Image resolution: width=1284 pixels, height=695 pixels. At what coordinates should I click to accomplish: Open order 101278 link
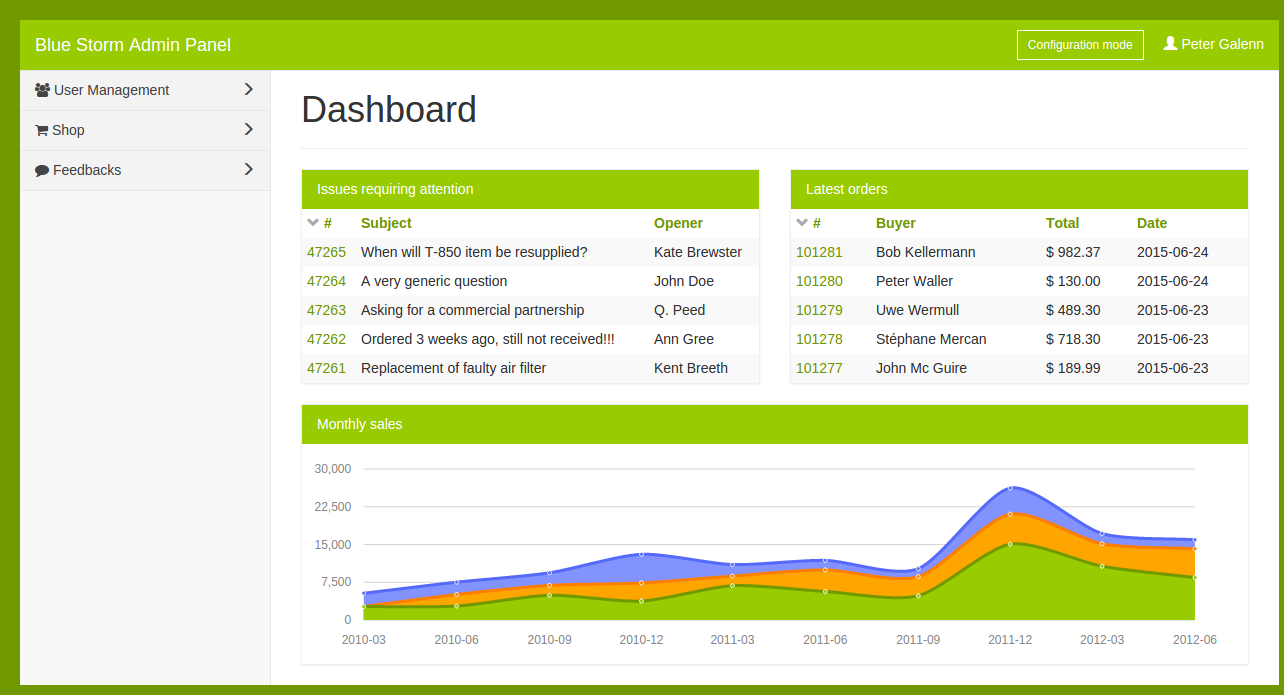(819, 339)
